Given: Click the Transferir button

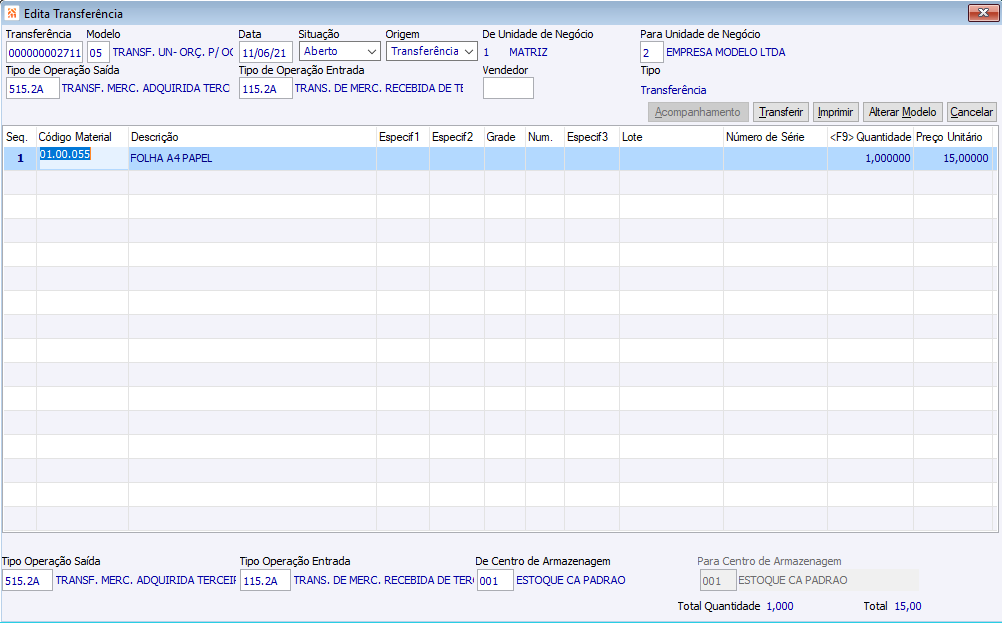Looking at the screenshot, I should [781, 112].
